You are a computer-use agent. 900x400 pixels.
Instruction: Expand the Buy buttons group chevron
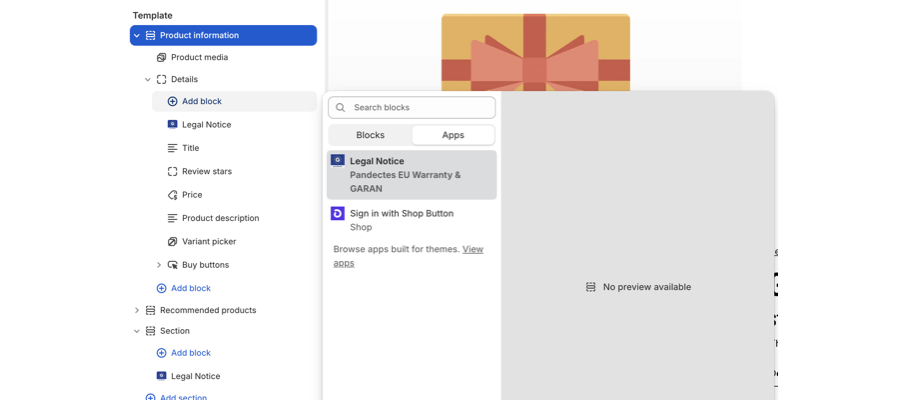pyautogui.click(x=159, y=265)
